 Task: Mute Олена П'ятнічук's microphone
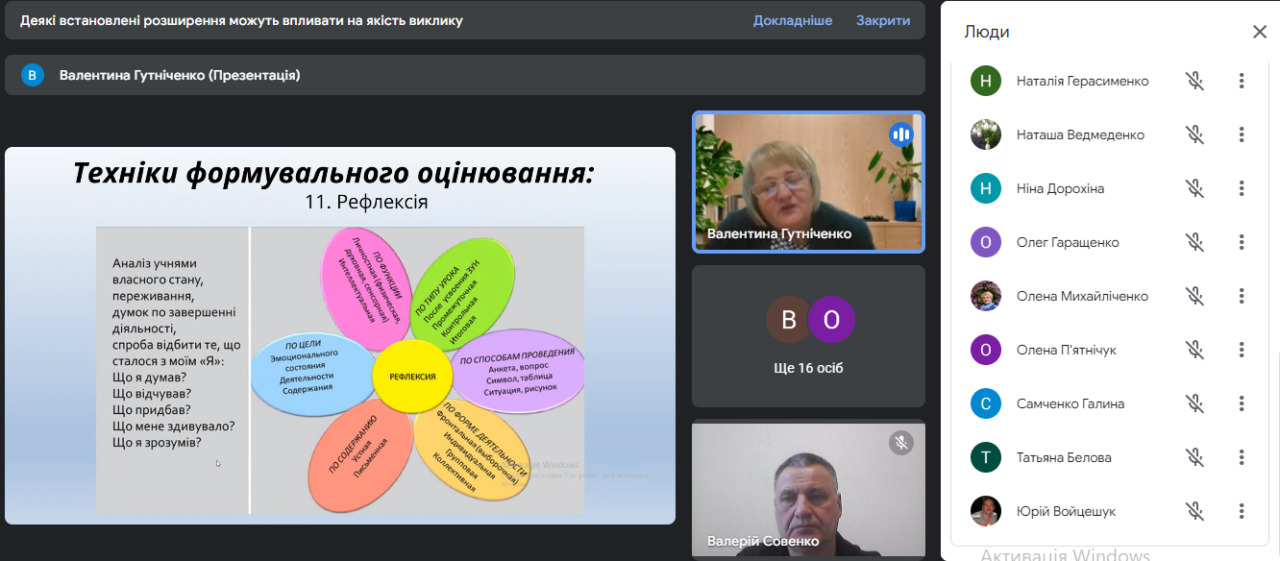[1194, 350]
